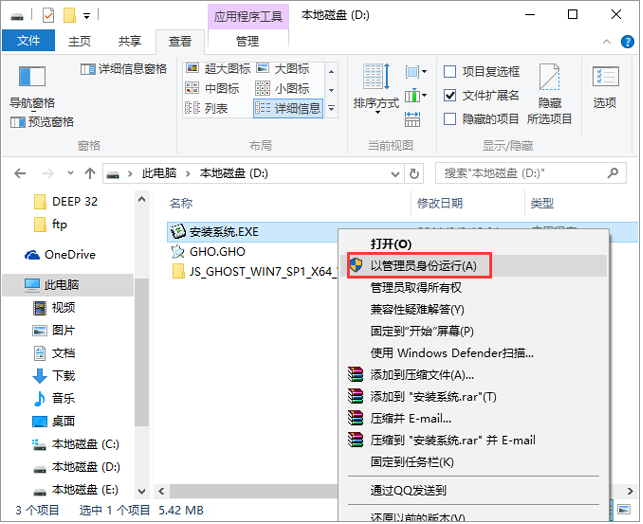
Task: Click the Navigation pane icon
Action: (x=32, y=76)
